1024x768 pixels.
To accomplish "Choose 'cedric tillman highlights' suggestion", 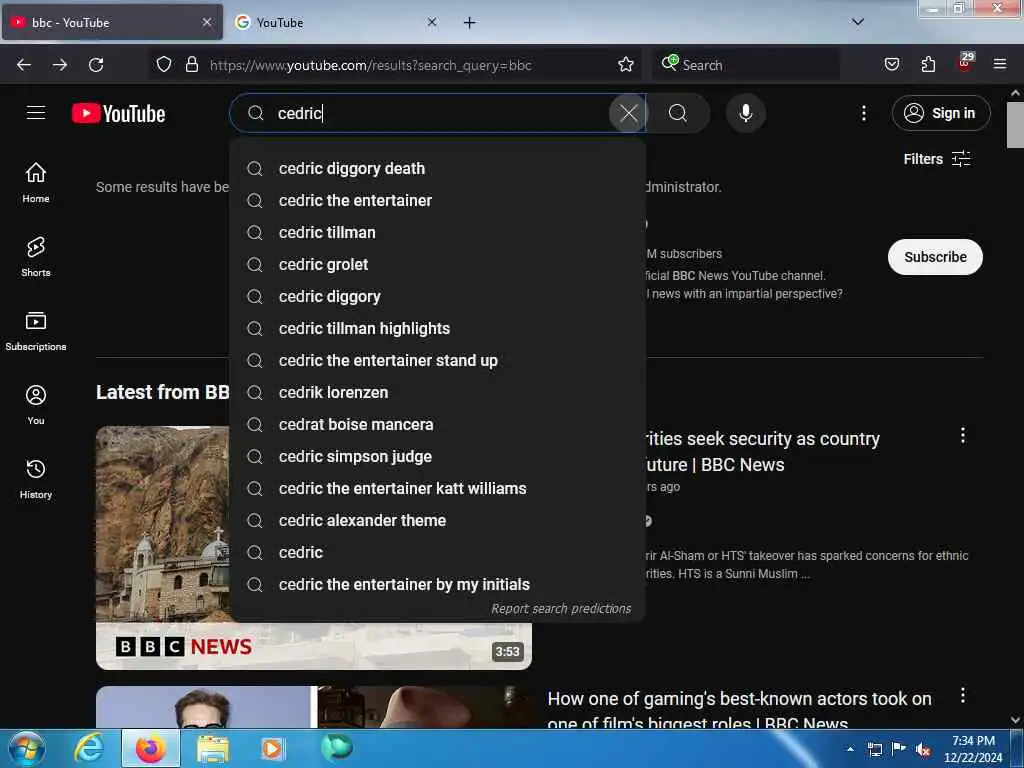I will pos(438,328).
